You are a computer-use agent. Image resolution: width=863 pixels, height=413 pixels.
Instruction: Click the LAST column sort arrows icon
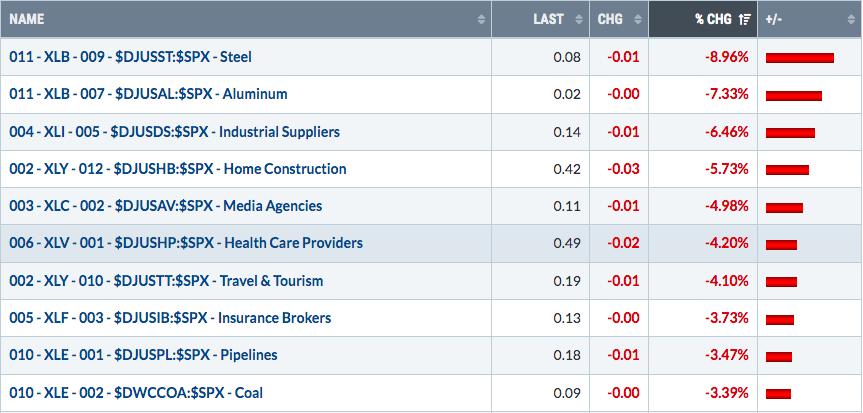[578, 19]
